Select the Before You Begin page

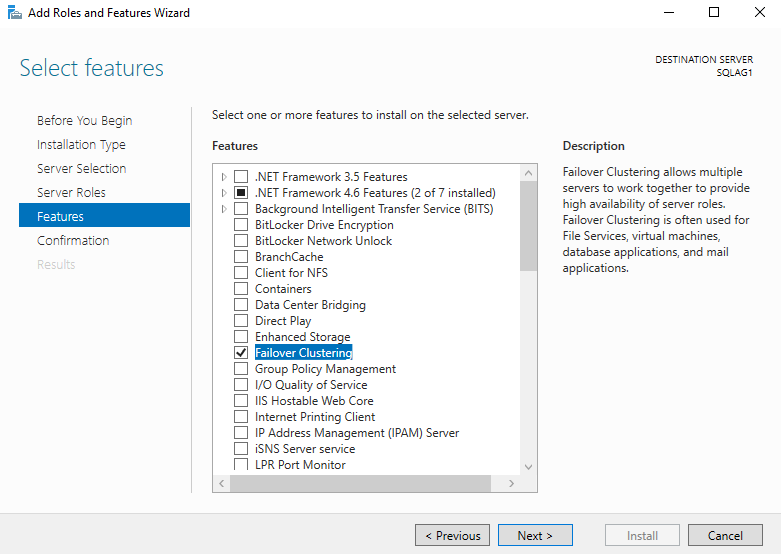point(84,120)
